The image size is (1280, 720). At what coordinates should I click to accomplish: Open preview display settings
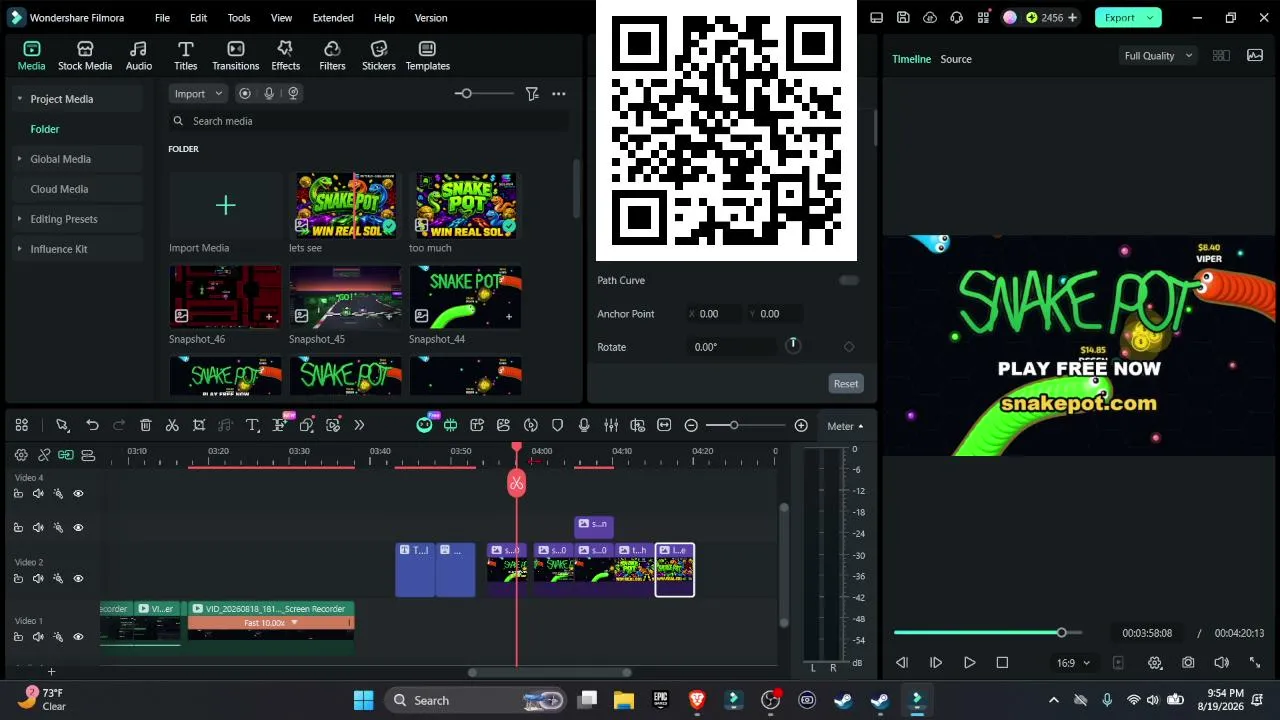tap(1155, 663)
